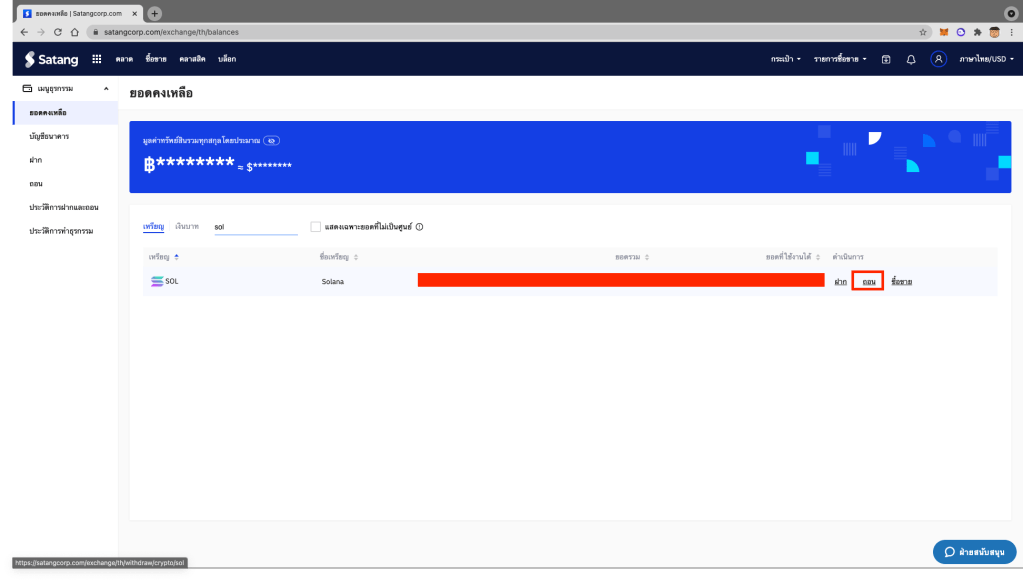This screenshot has width=1023, height=583.
Task: Click the ถอน withdraw link for SOL
Action: pyautogui.click(x=868, y=282)
